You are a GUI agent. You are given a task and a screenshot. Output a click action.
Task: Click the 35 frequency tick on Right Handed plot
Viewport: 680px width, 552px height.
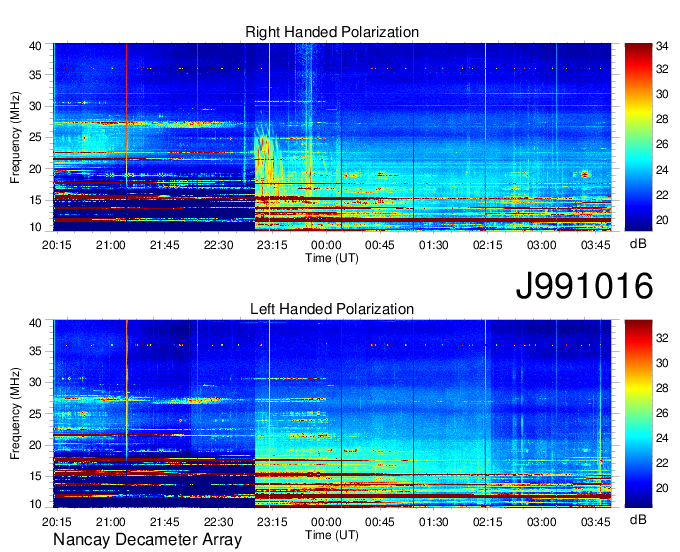35,75
